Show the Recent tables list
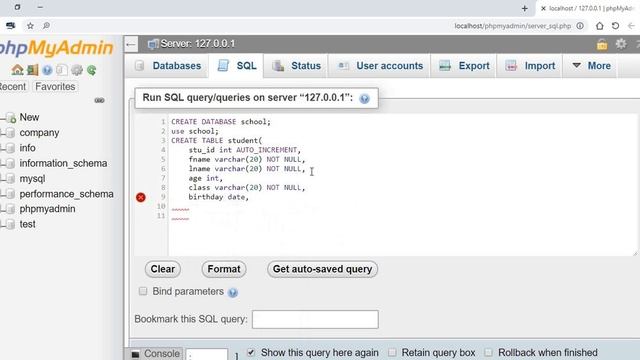Viewport: 640px width, 360px height. click(x=13, y=87)
